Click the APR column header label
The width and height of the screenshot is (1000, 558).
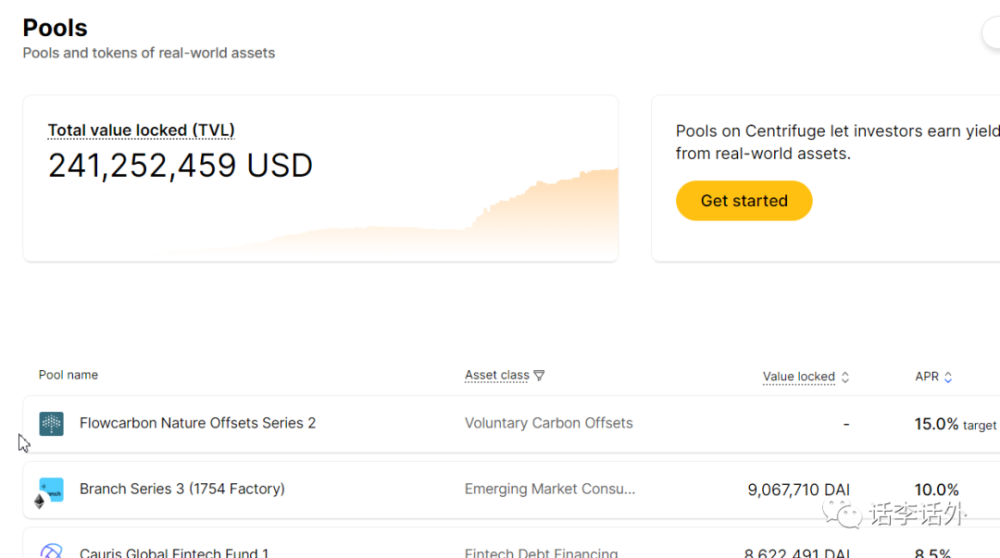click(927, 377)
